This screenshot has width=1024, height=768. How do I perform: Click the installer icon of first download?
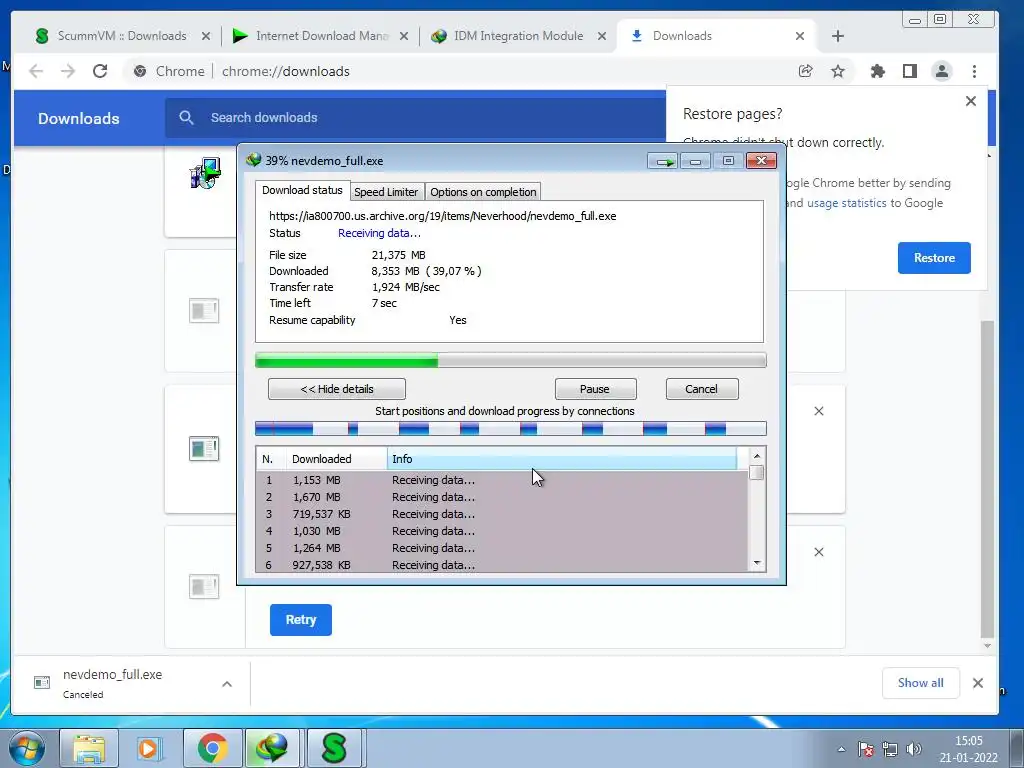coord(205,173)
